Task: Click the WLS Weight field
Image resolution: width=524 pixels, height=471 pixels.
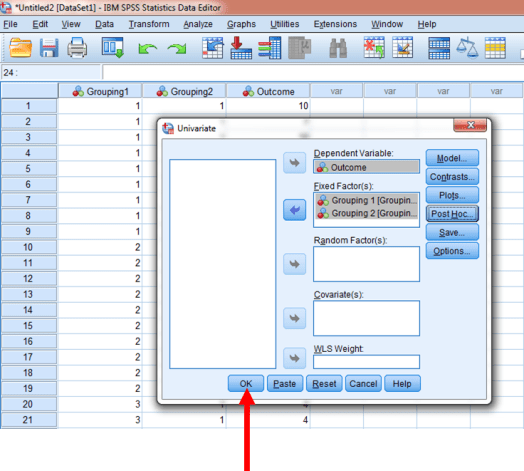Action: click(x=366, y=362)
